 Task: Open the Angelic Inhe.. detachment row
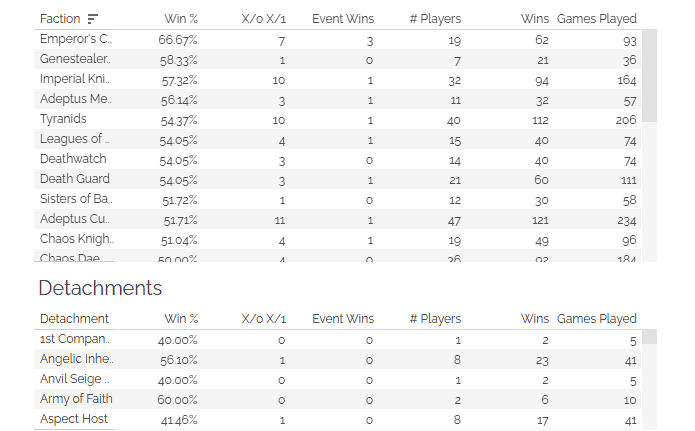click(338, 359)
